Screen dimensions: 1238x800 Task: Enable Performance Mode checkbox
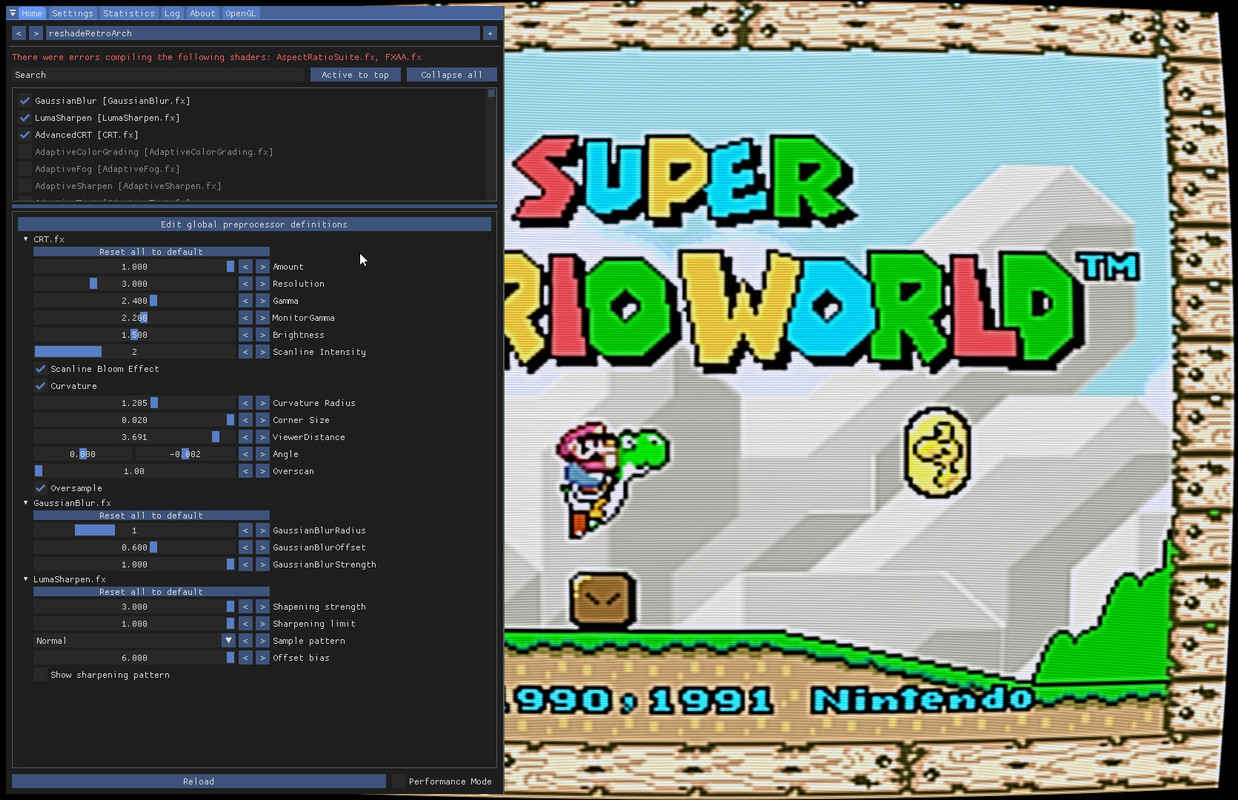[399, 781]
